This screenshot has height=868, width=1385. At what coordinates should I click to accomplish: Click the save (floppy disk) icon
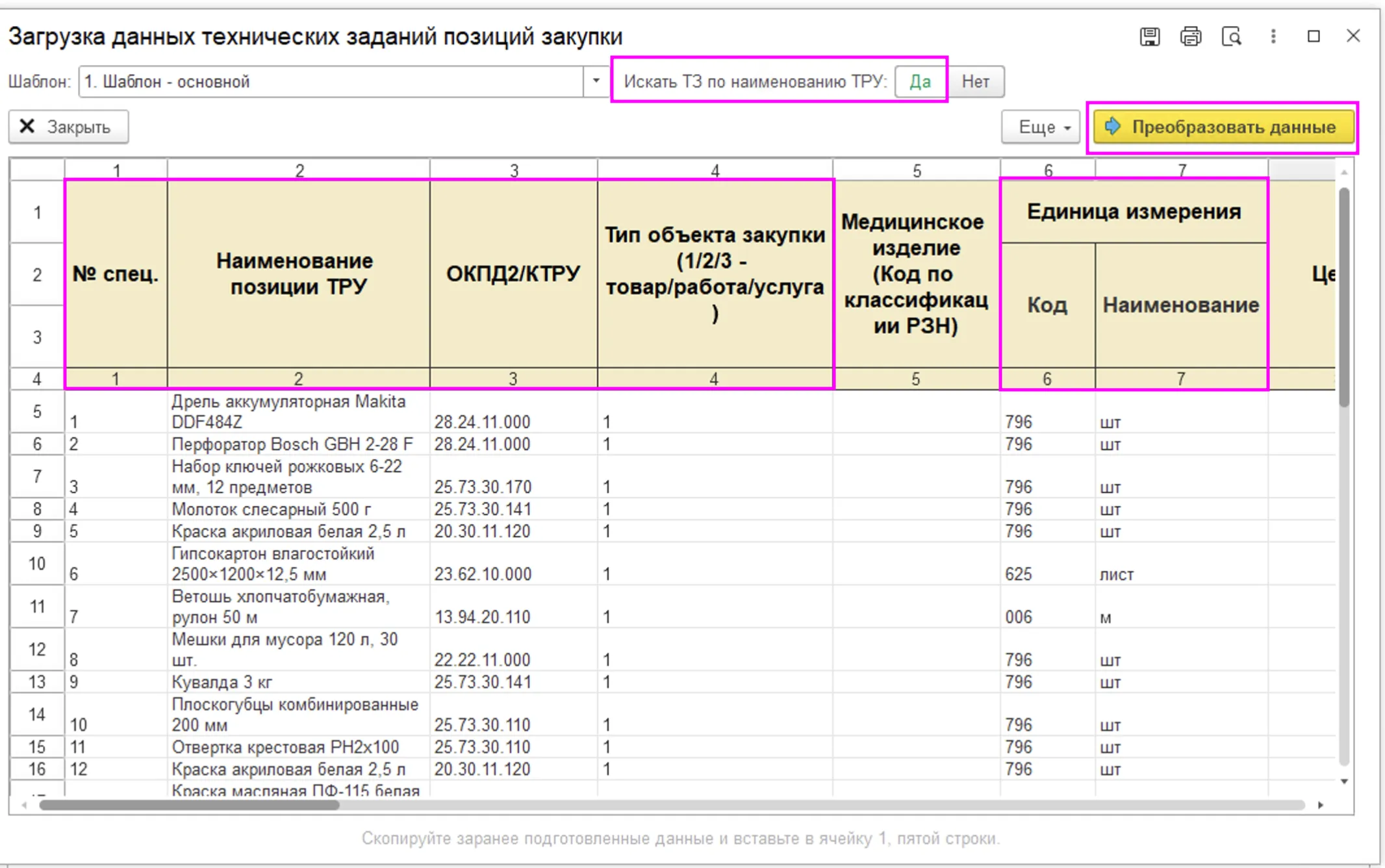click(x=1149, y=36)
